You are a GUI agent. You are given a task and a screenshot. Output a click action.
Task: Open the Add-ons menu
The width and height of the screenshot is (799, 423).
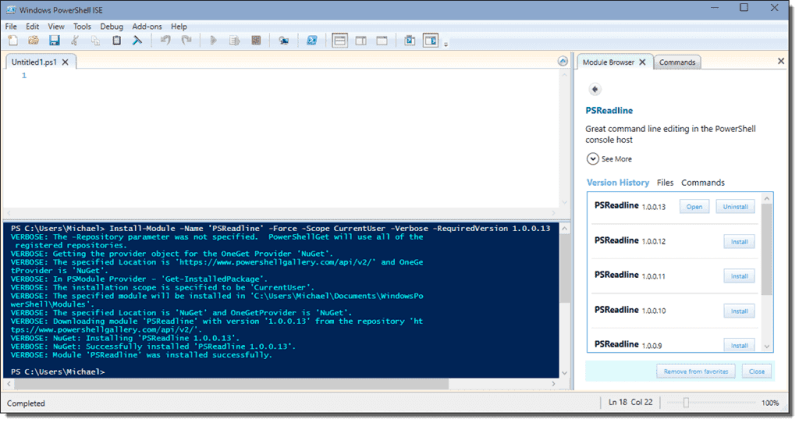coord(147,27)
